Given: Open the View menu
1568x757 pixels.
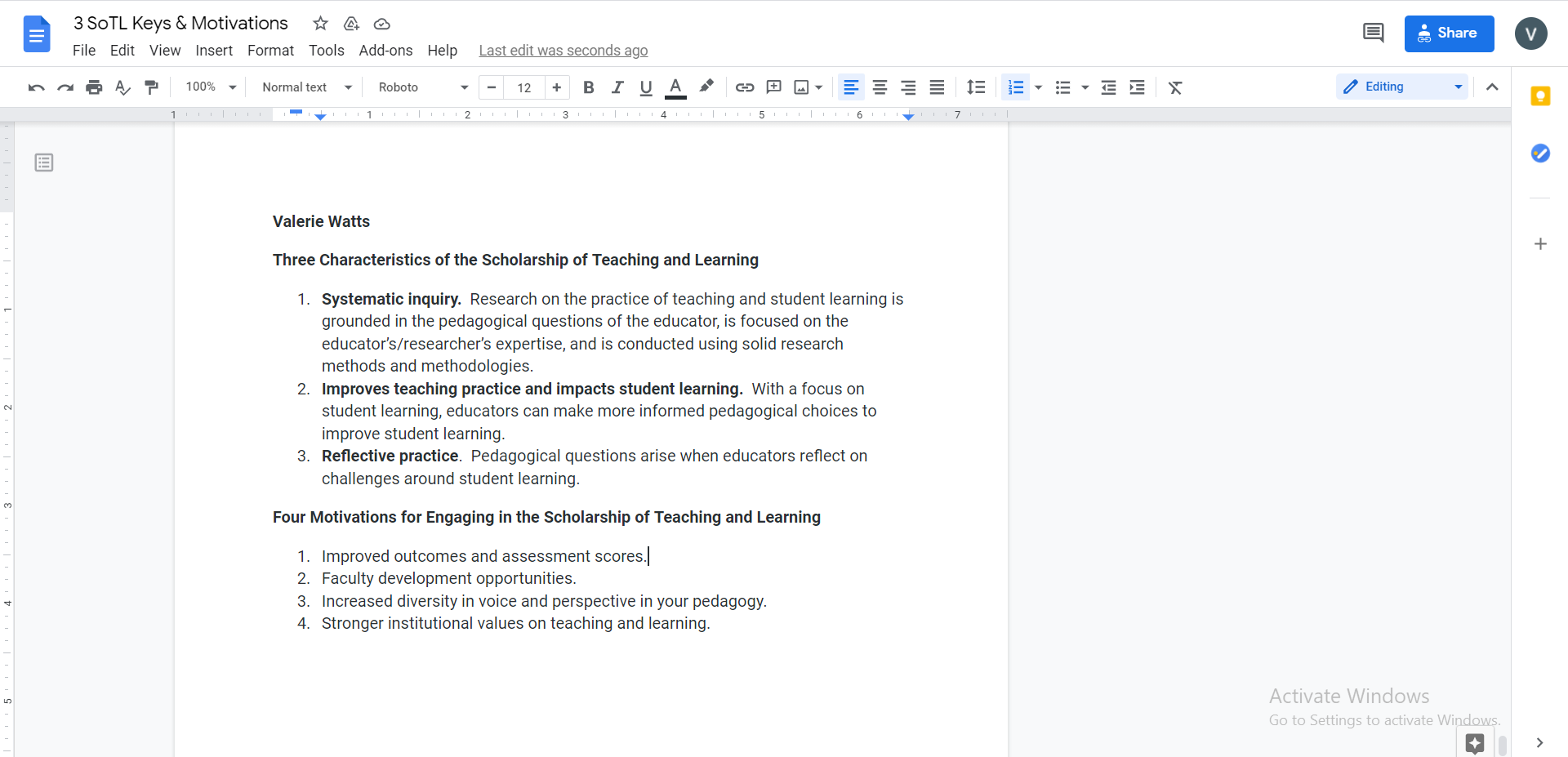Looking at the screenshot, I should pyautogui.click(x=165, y=51).
